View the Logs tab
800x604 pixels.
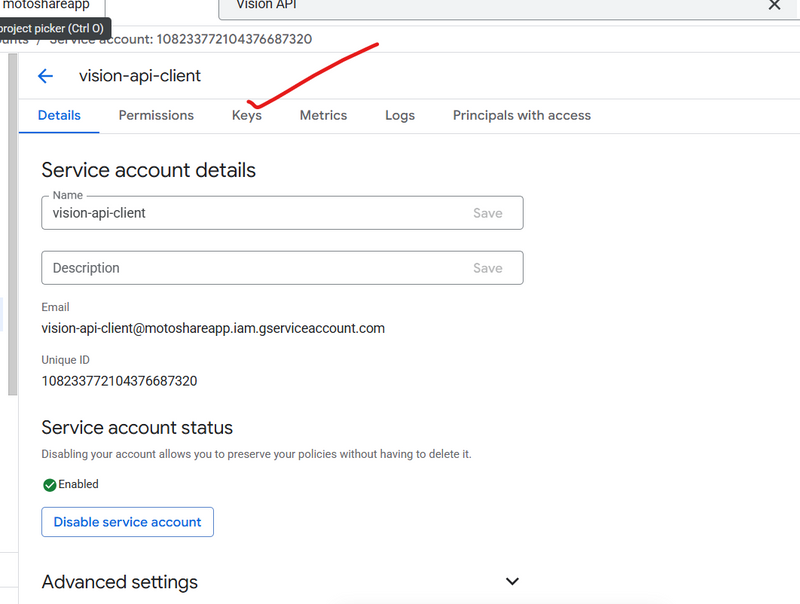(x=400, y=115)
